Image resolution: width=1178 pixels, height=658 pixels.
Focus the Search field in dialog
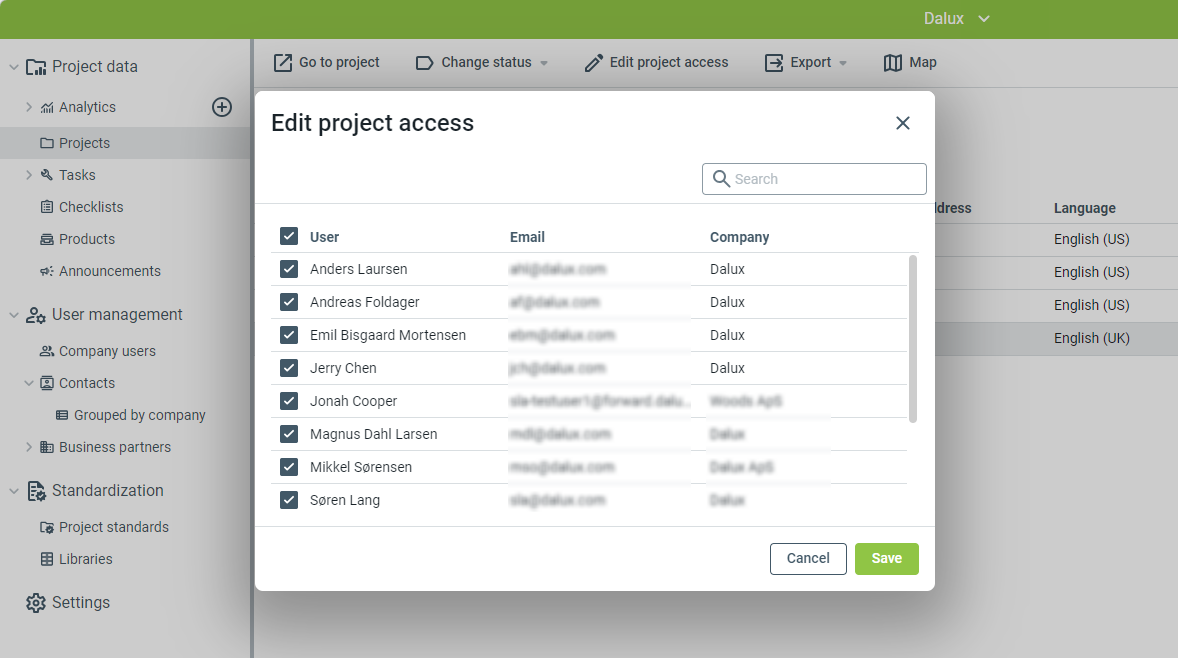[826, 179]
